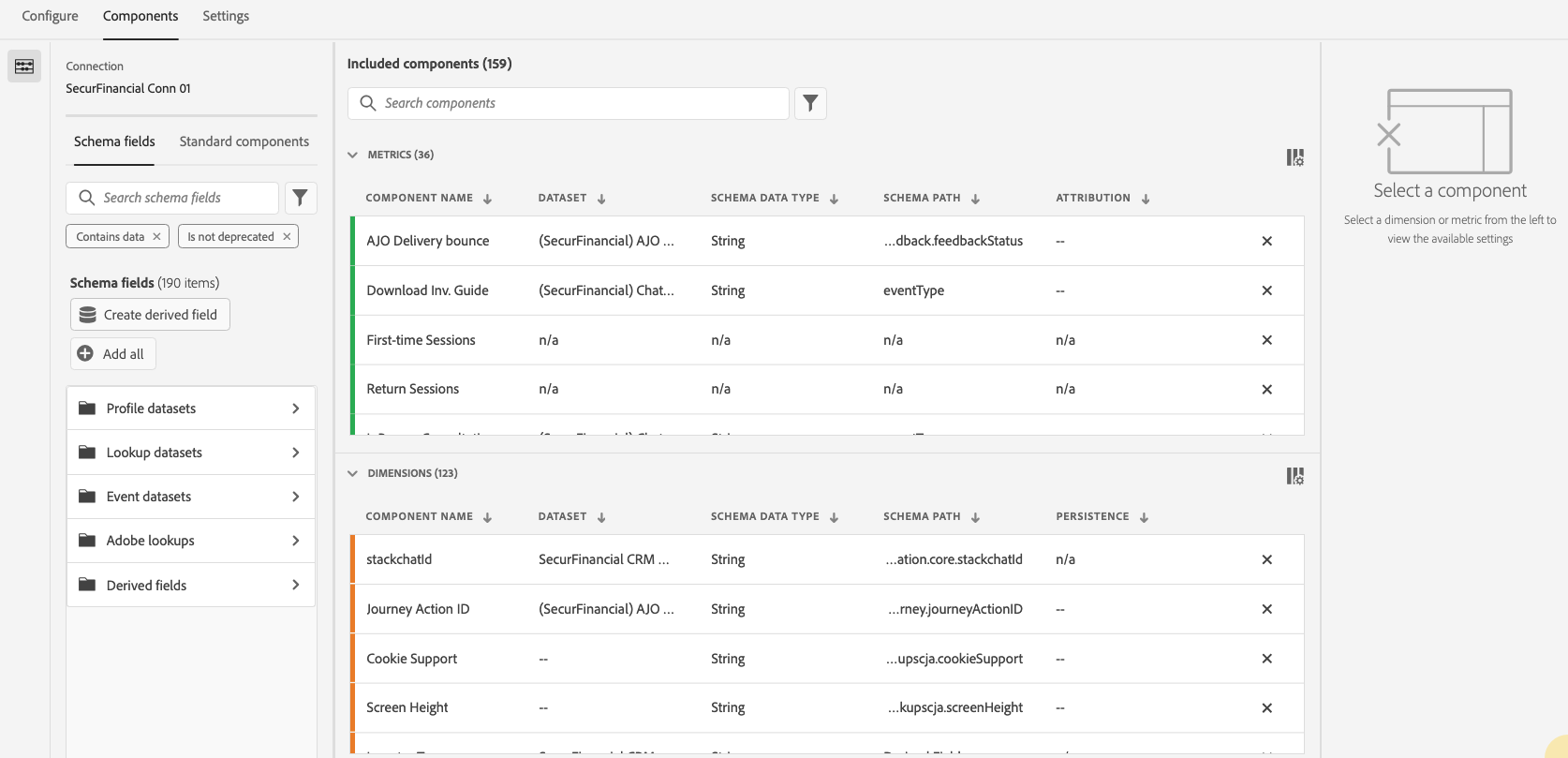Click the Screen Height dimension name
This screenshot has height=758, width=1568.
pyautogui.click(x=407, y=707)
